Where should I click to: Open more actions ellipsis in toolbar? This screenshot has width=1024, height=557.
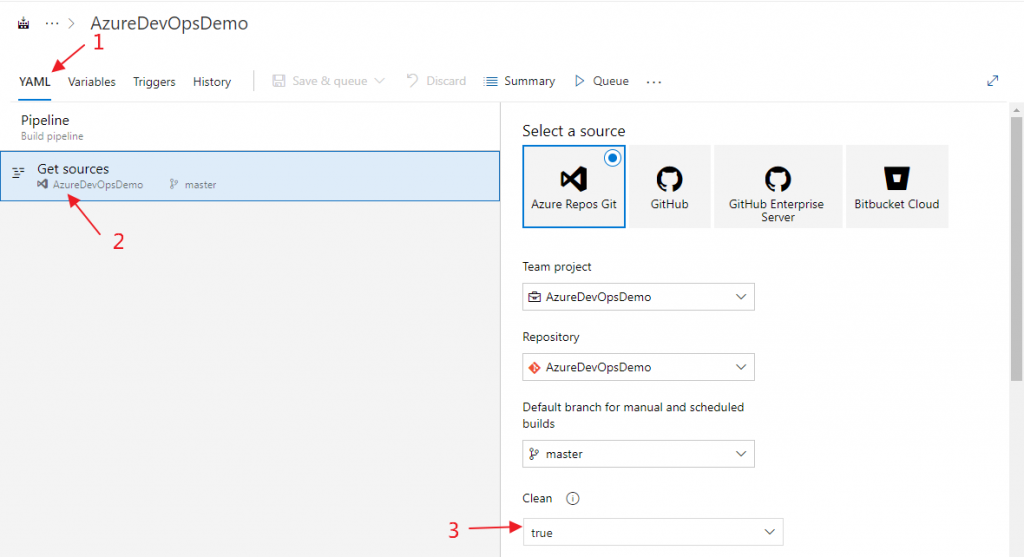tap(654, 82)
